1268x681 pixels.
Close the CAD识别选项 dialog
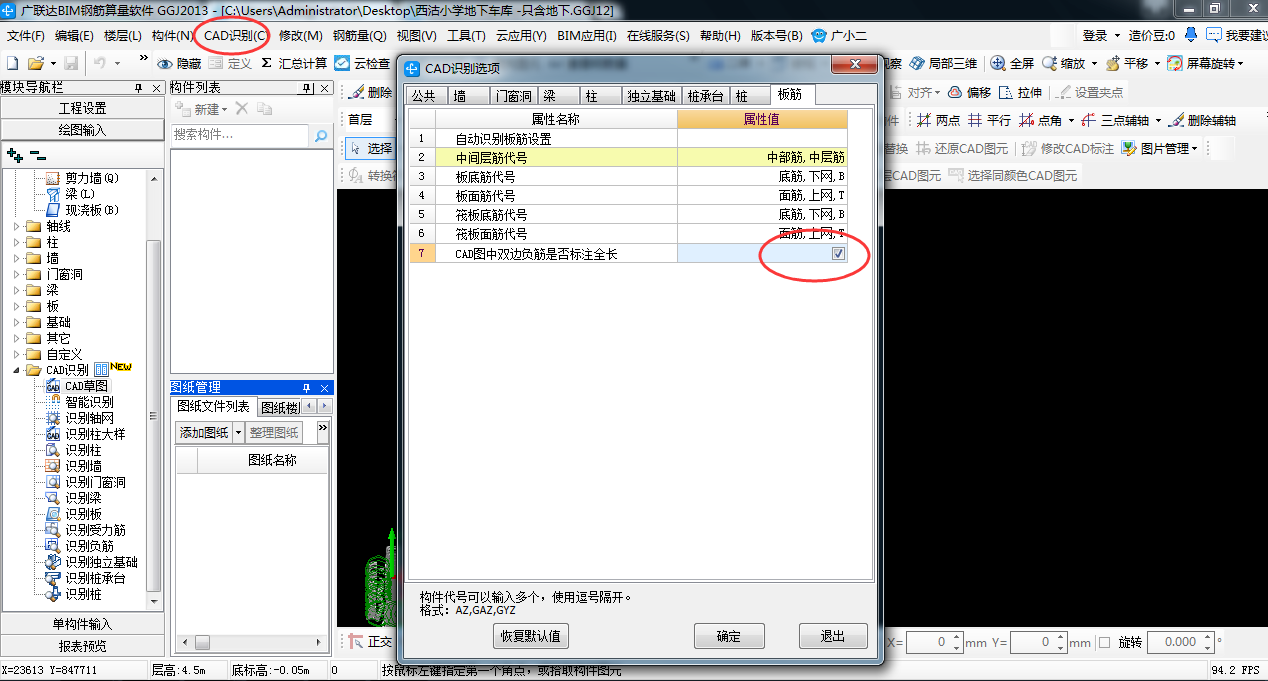(x=857, y=67)
